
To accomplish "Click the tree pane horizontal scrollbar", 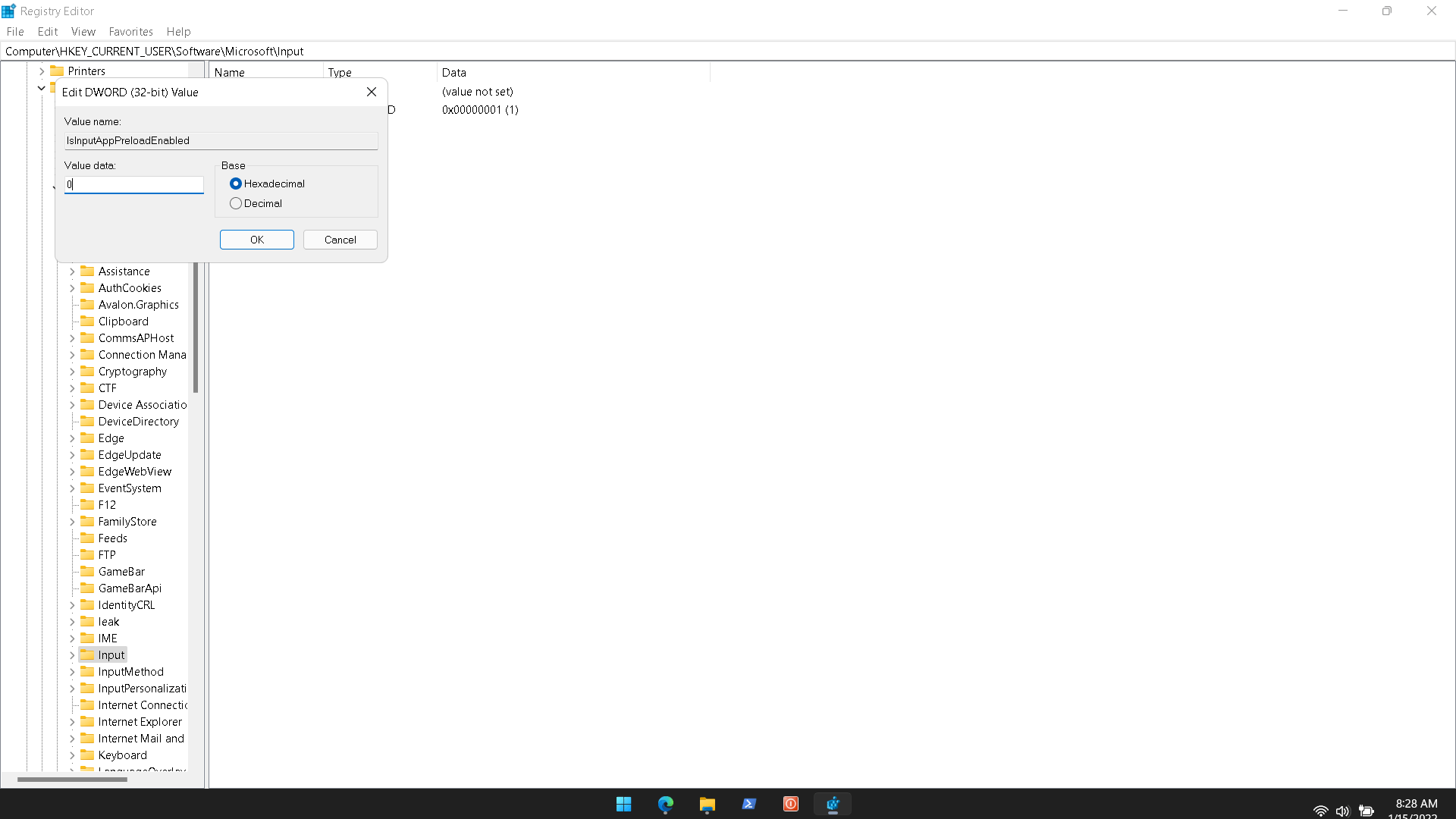I will [72, 779].
